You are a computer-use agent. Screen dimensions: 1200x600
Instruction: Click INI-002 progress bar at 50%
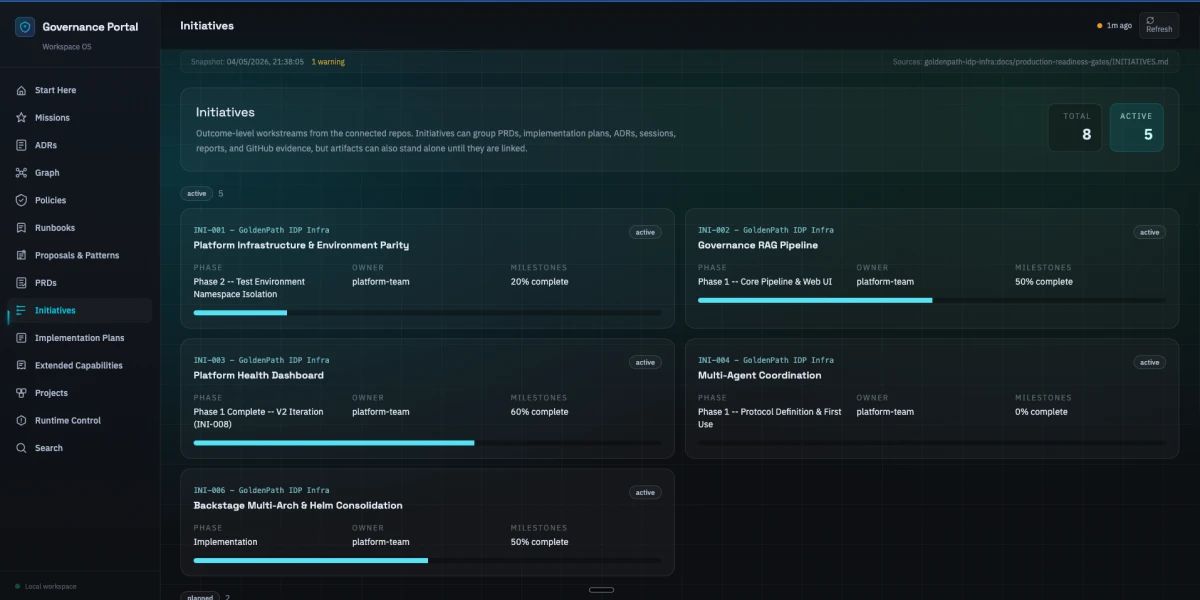(931, 300)
